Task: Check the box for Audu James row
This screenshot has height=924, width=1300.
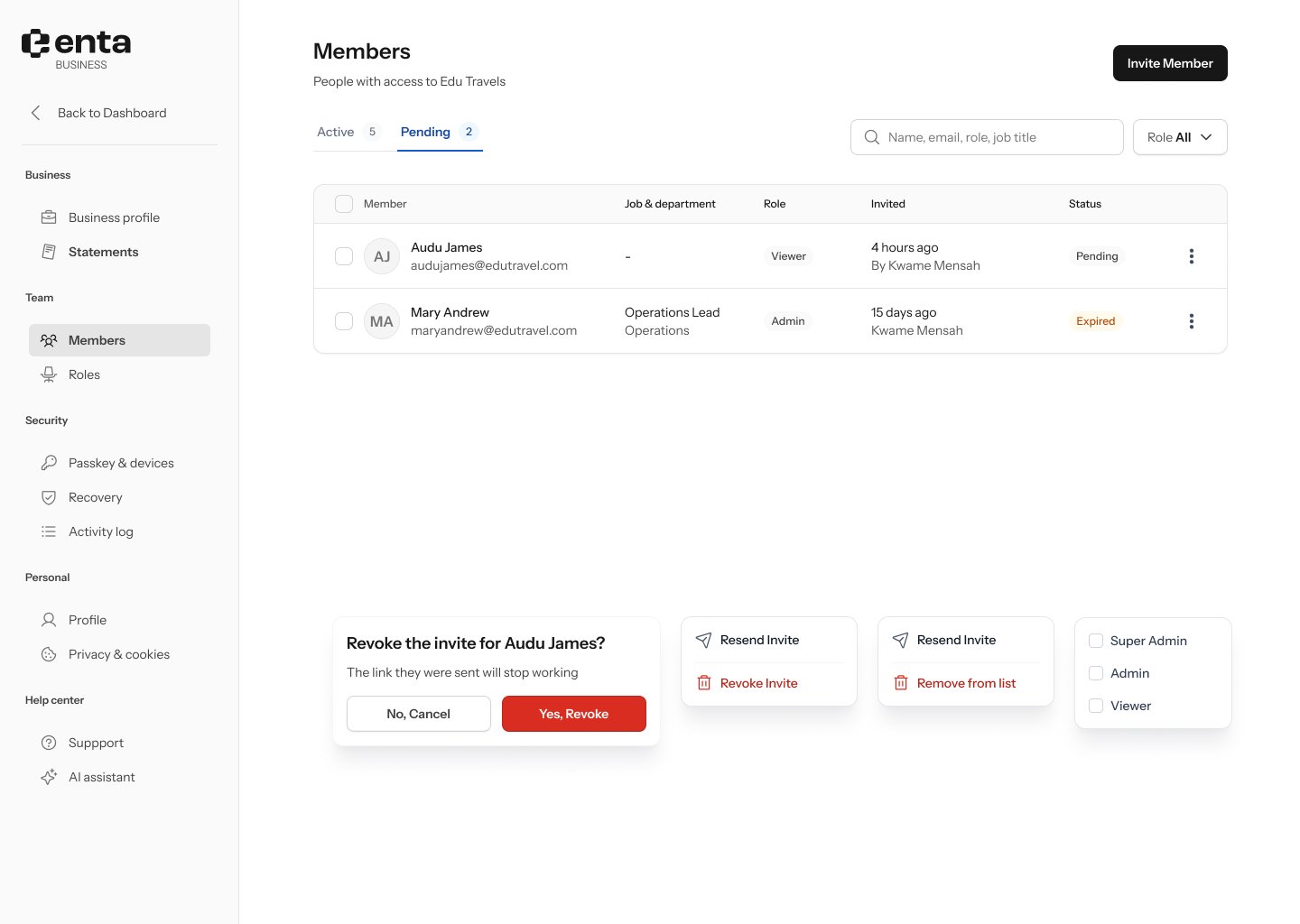Action: click(x=344, y=256)
